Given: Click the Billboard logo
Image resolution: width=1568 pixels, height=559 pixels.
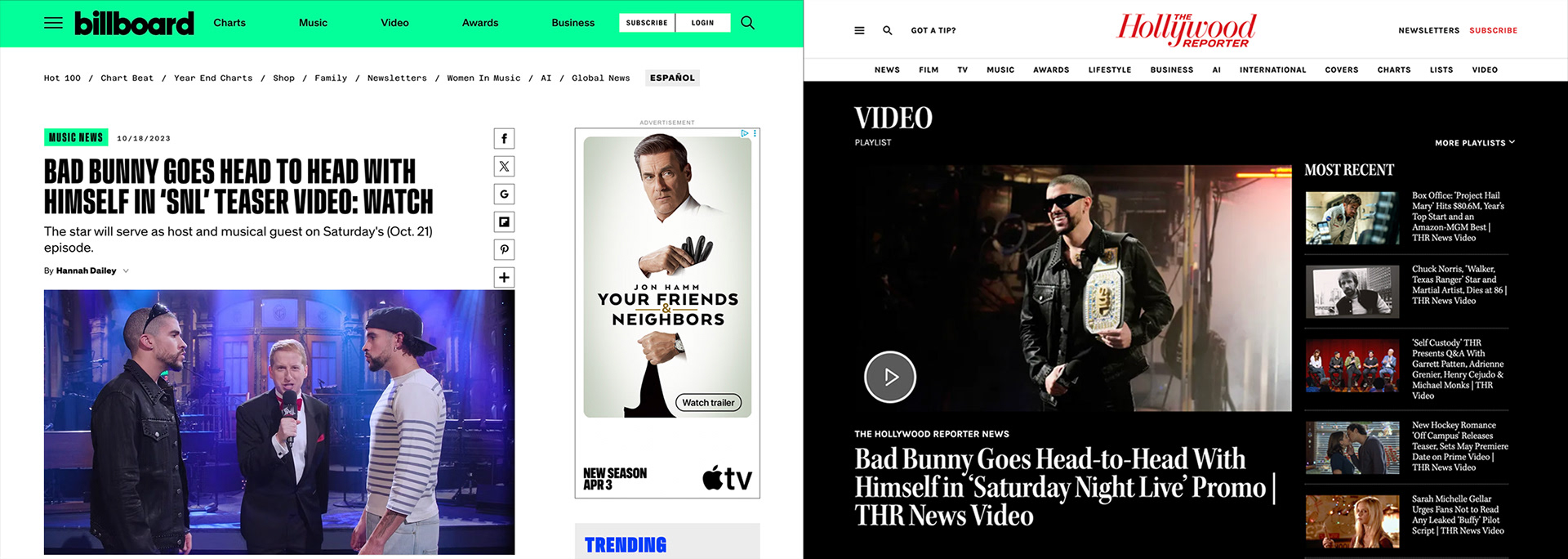Looking at the screenshot, I should pos(134,23).
